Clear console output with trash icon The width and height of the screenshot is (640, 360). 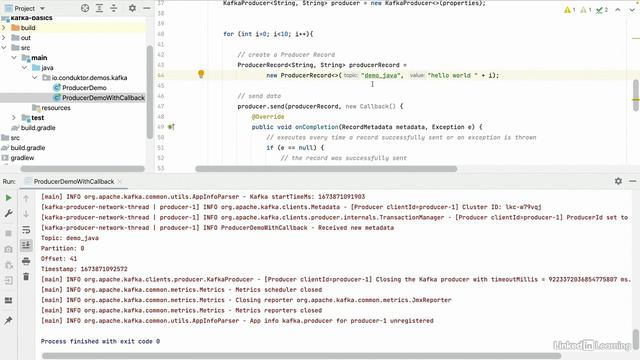pyautogui.click(x=26, y=276)
